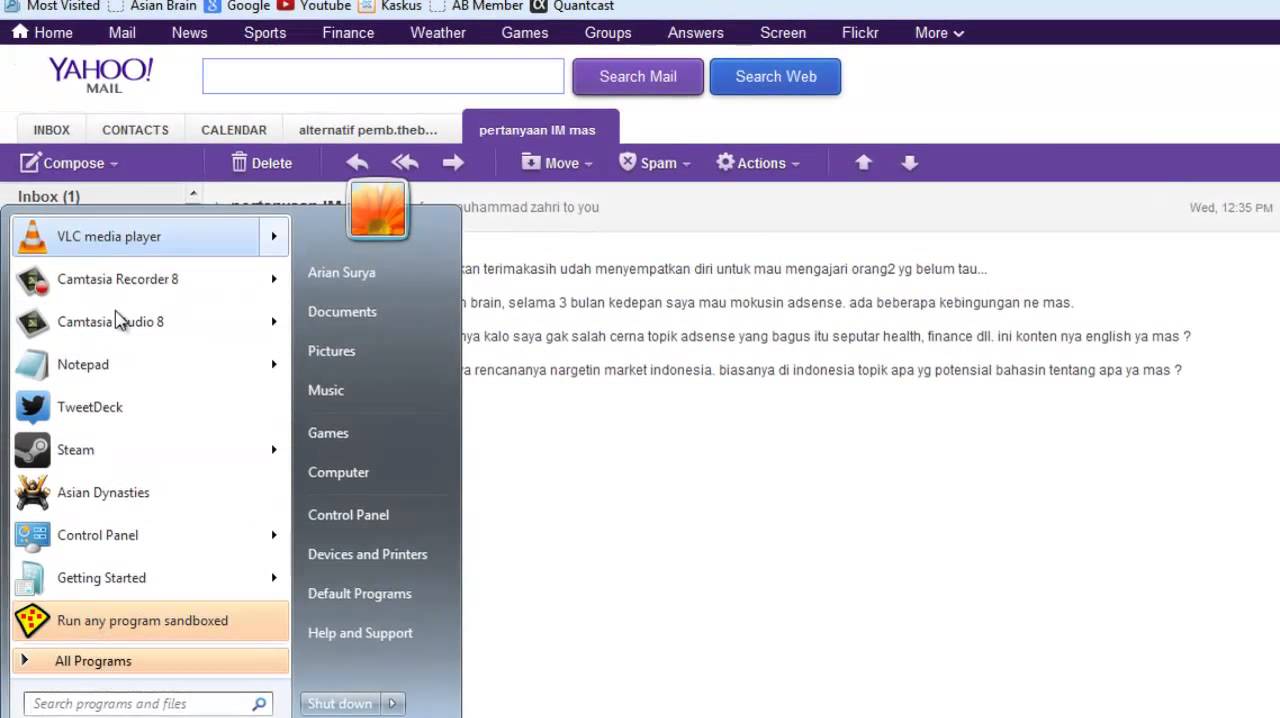Click the search magnifier in Start menu

[259, 704]
